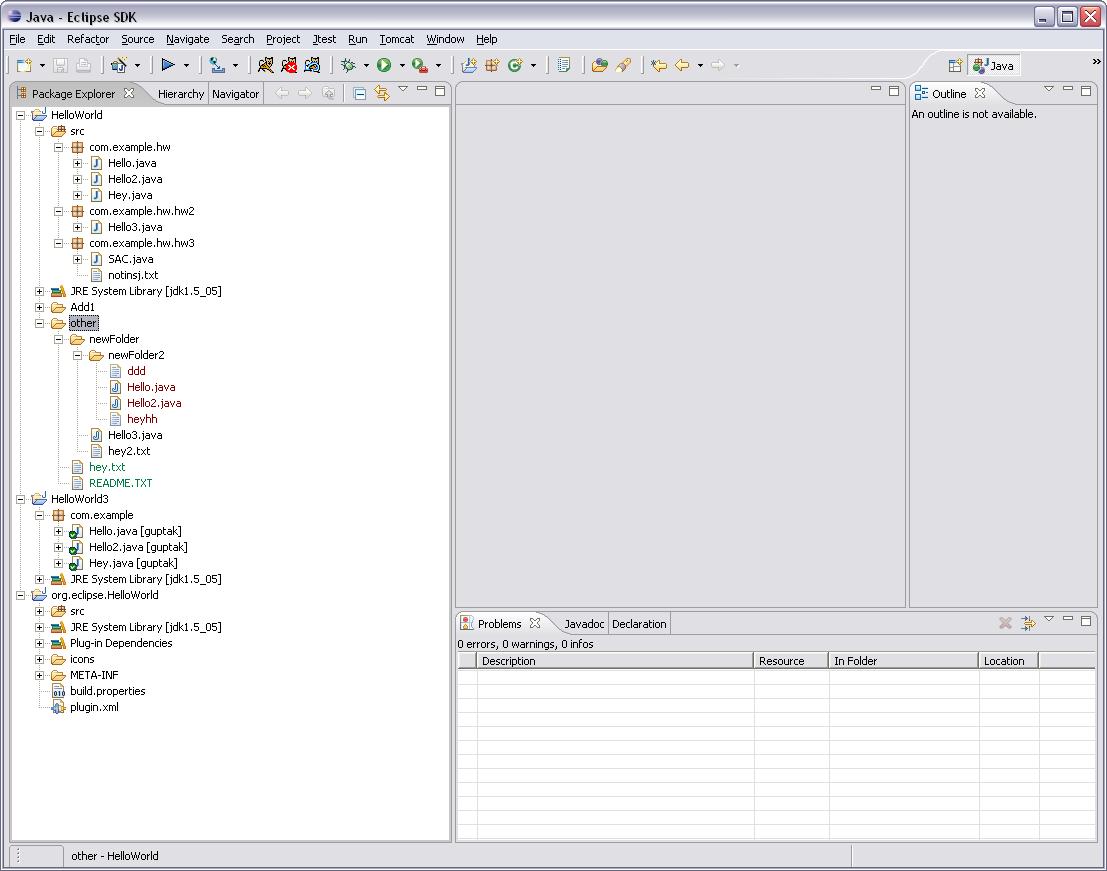The image size is (1107, 871).
Task: Sort by the Resource column header
Action: pyautogui.click(x=791, y=661)
